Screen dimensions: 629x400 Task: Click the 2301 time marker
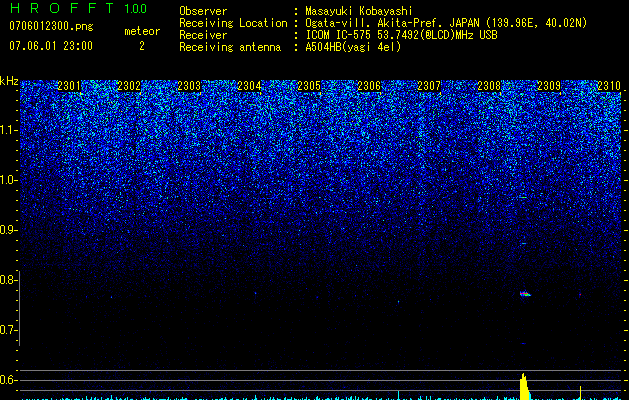(69, 86)
